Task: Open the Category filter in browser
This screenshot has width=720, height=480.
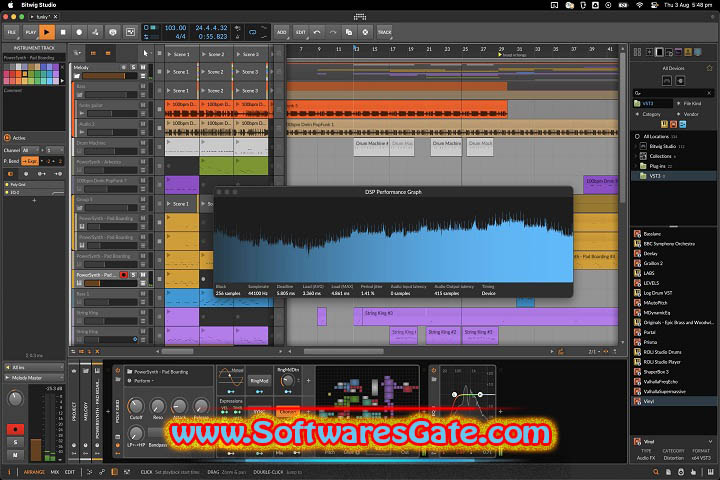Action: tap(651, 114)
